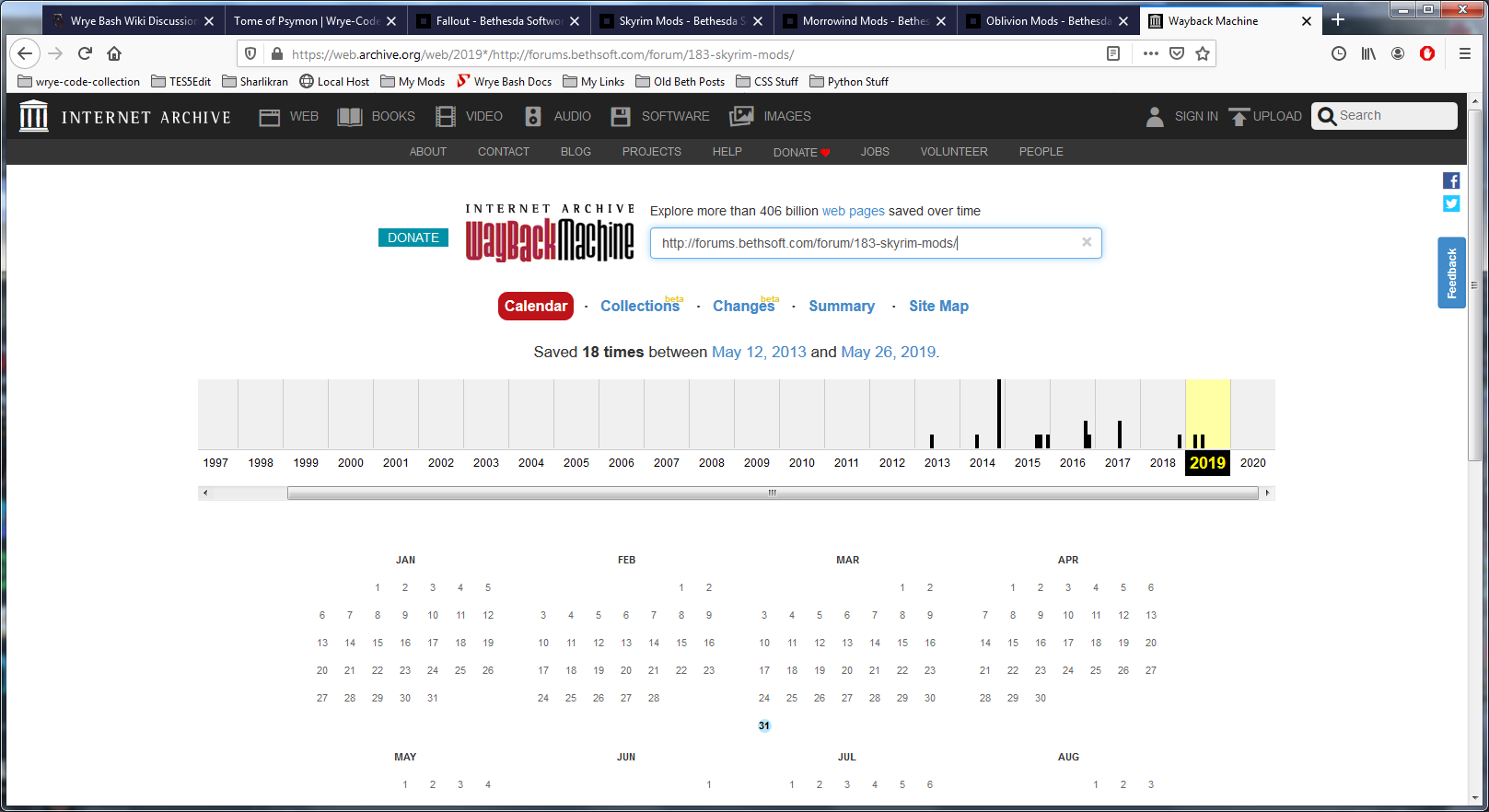Open the CSS Stuff bookmark folder
Viewport: 1489px width, 812px height.
click(767, 82)
